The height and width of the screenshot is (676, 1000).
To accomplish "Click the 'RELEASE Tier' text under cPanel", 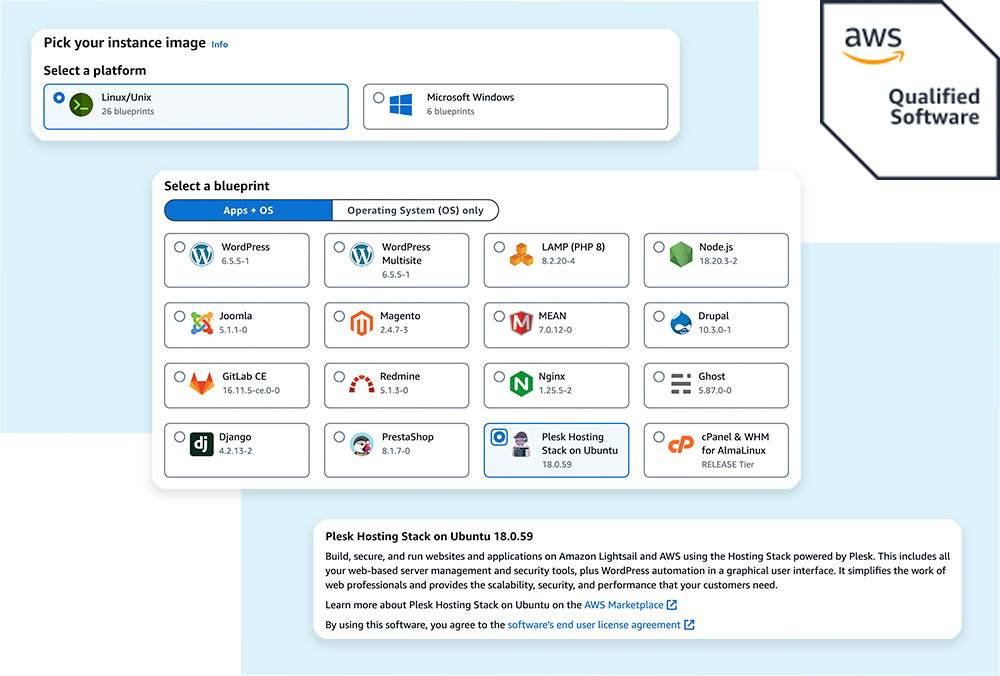I will [728, 464].
